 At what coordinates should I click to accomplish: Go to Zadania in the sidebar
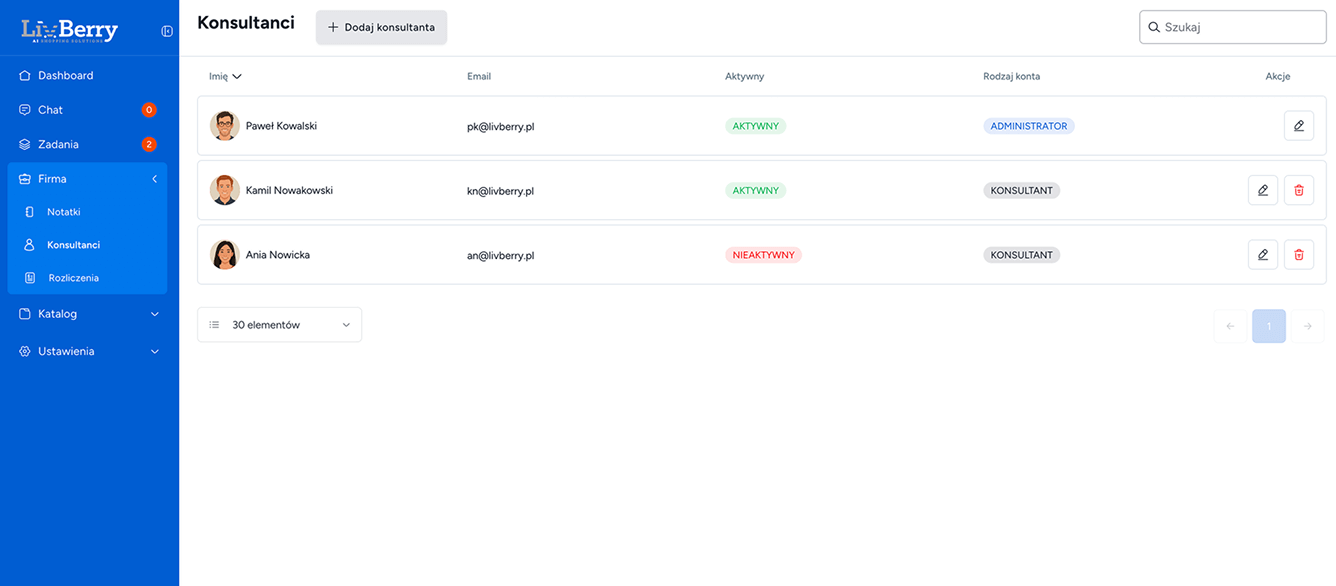point(58,145)
